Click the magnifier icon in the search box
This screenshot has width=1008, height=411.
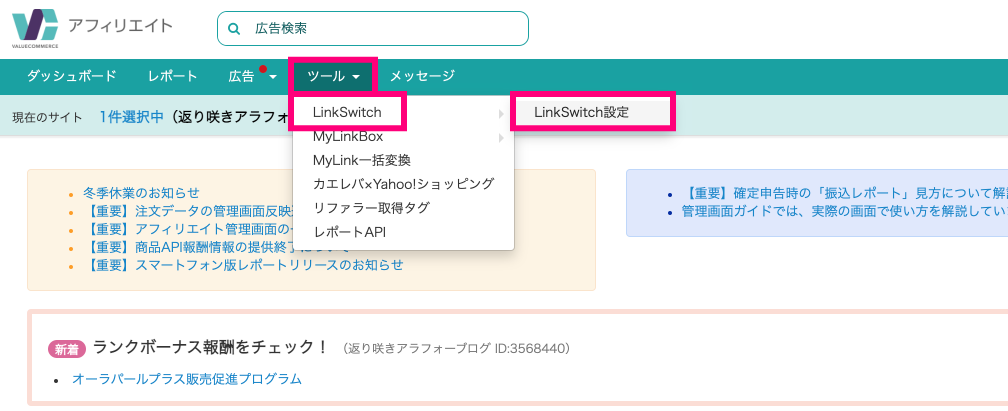coord(235,29)
